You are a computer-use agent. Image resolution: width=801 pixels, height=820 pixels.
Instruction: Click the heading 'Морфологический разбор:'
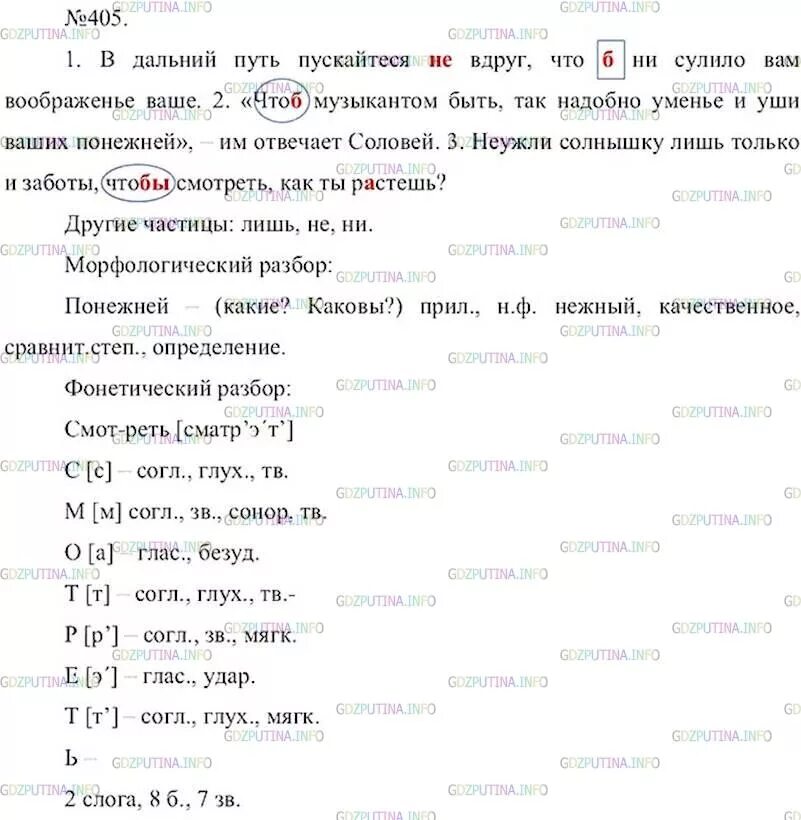(x=199, y=266)
